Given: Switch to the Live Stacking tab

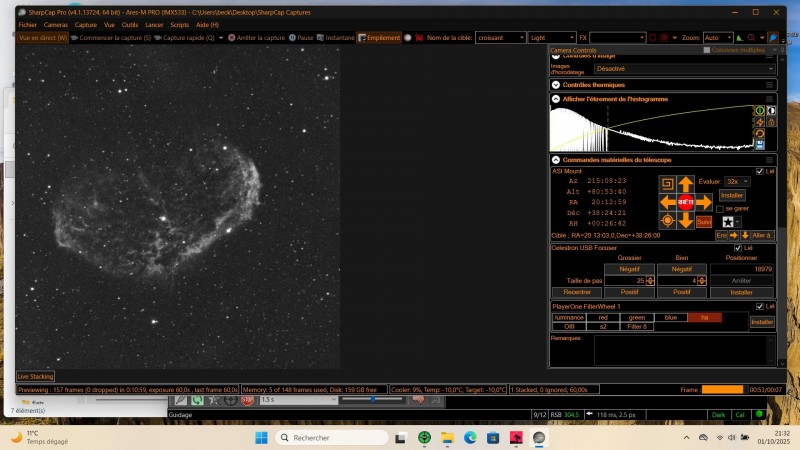Looking at the screenshot, I should pos(36,377).
